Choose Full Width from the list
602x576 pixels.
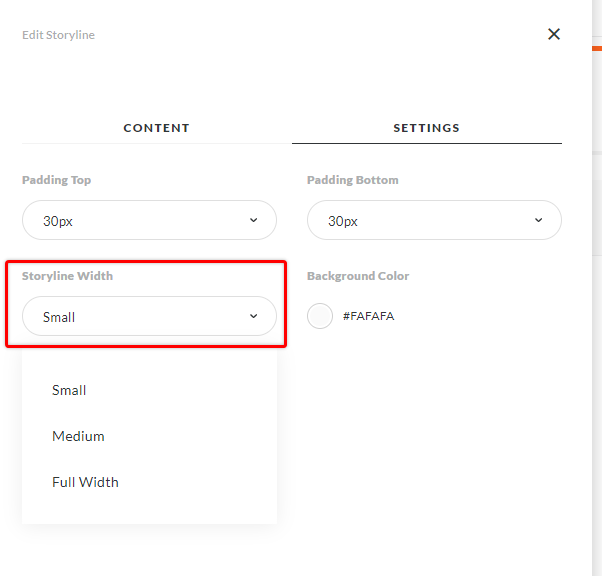click(x=85, y=482)
